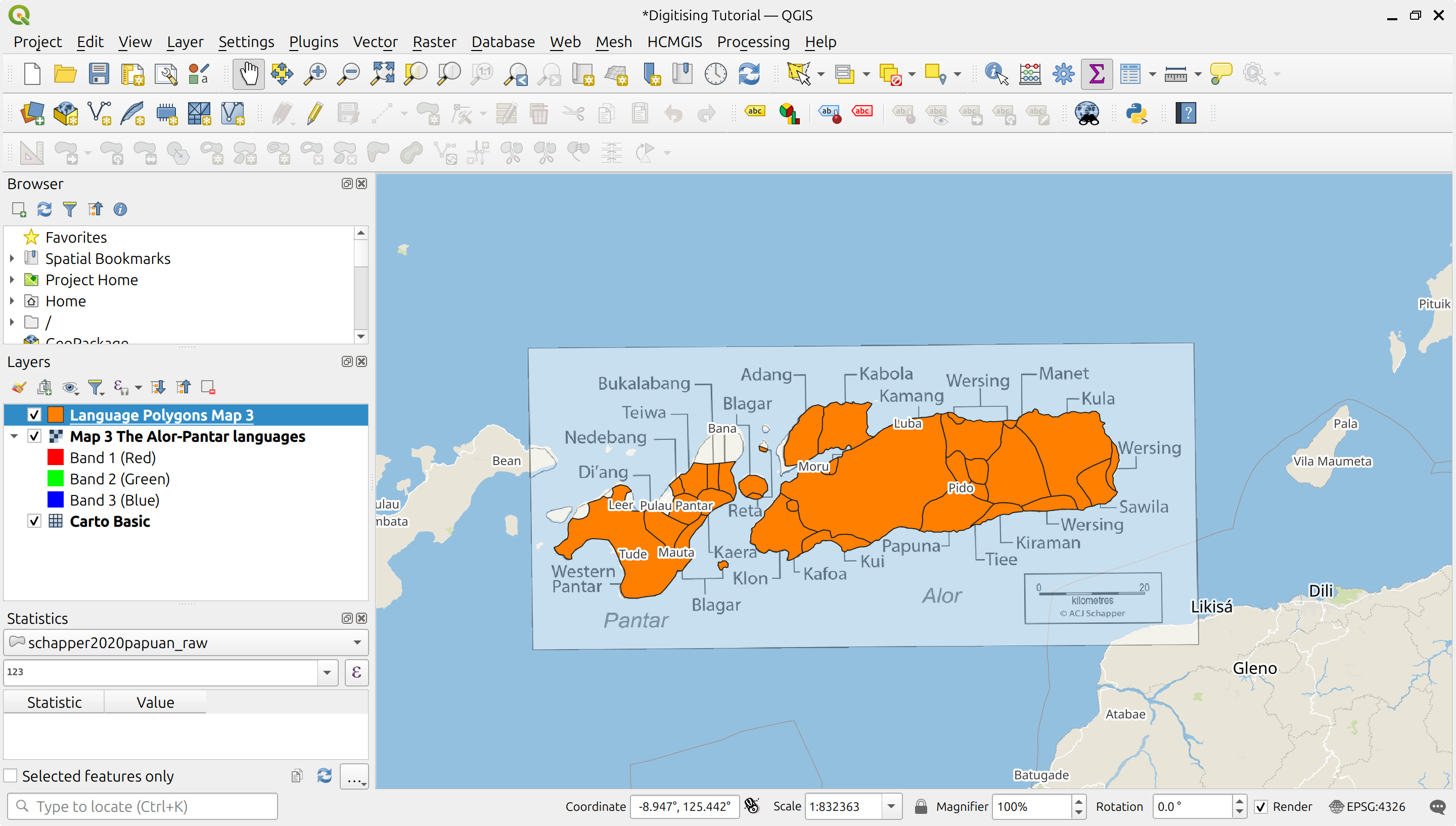Screen dimensions: 1456x826
Task: Open the Statistical Summary tool
Action: point(1097,74)
